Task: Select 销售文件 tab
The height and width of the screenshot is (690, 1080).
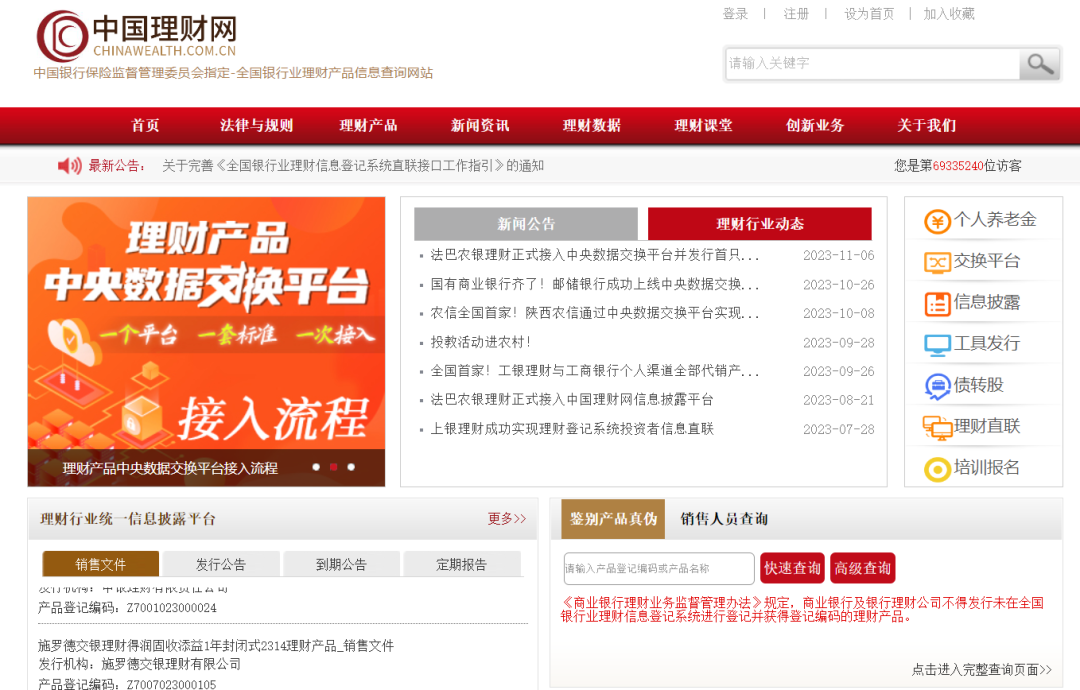Action: 101,564
